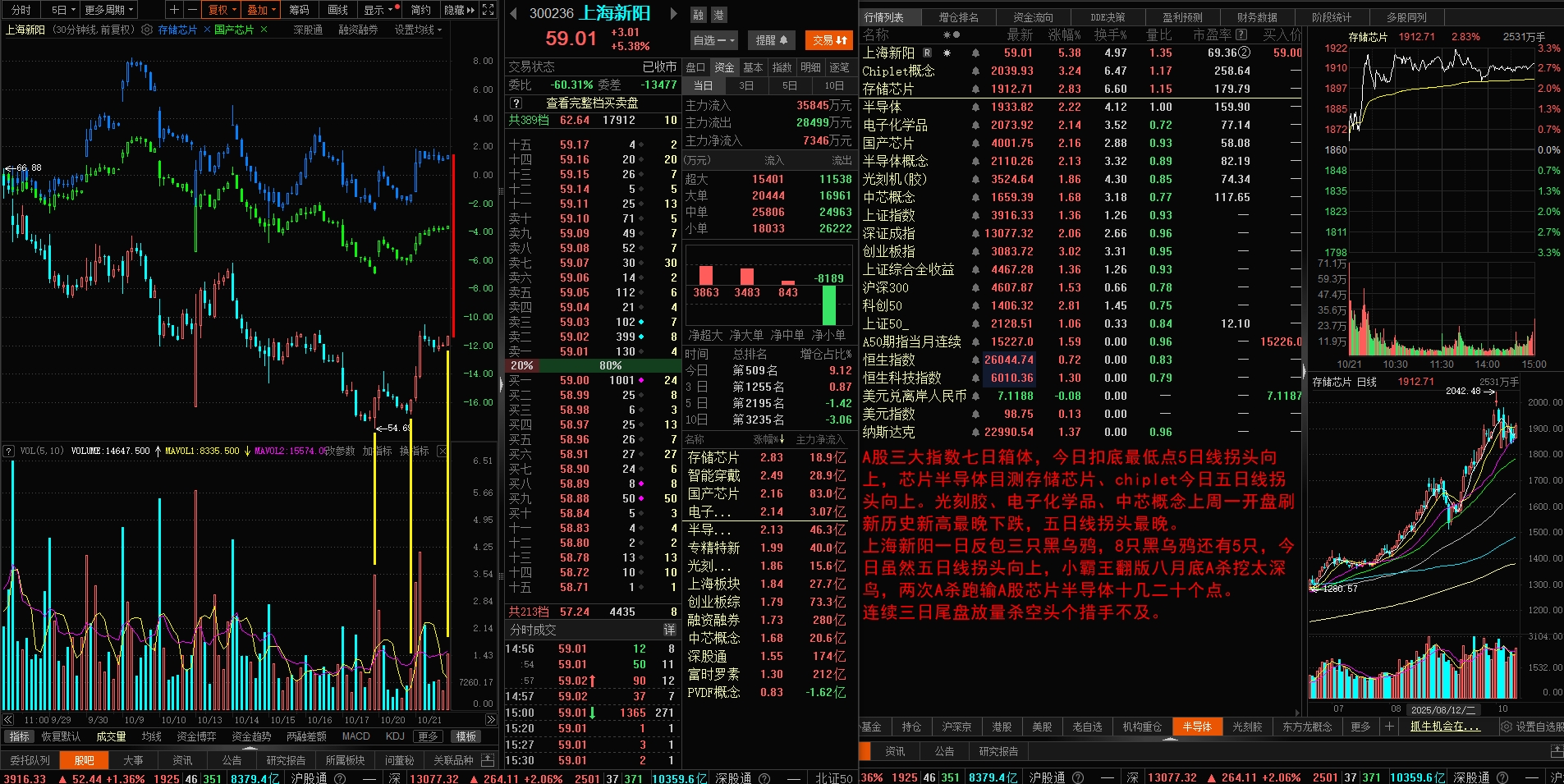Select 半导体概念 row in quotes list

pos(1082,161)
